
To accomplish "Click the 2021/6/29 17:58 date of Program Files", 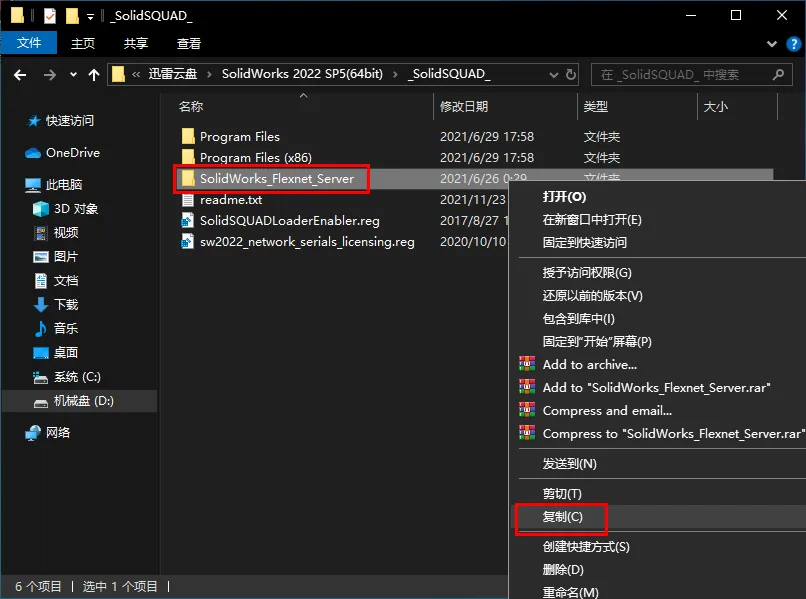I will pyautogui.click(x=487, y=136).
